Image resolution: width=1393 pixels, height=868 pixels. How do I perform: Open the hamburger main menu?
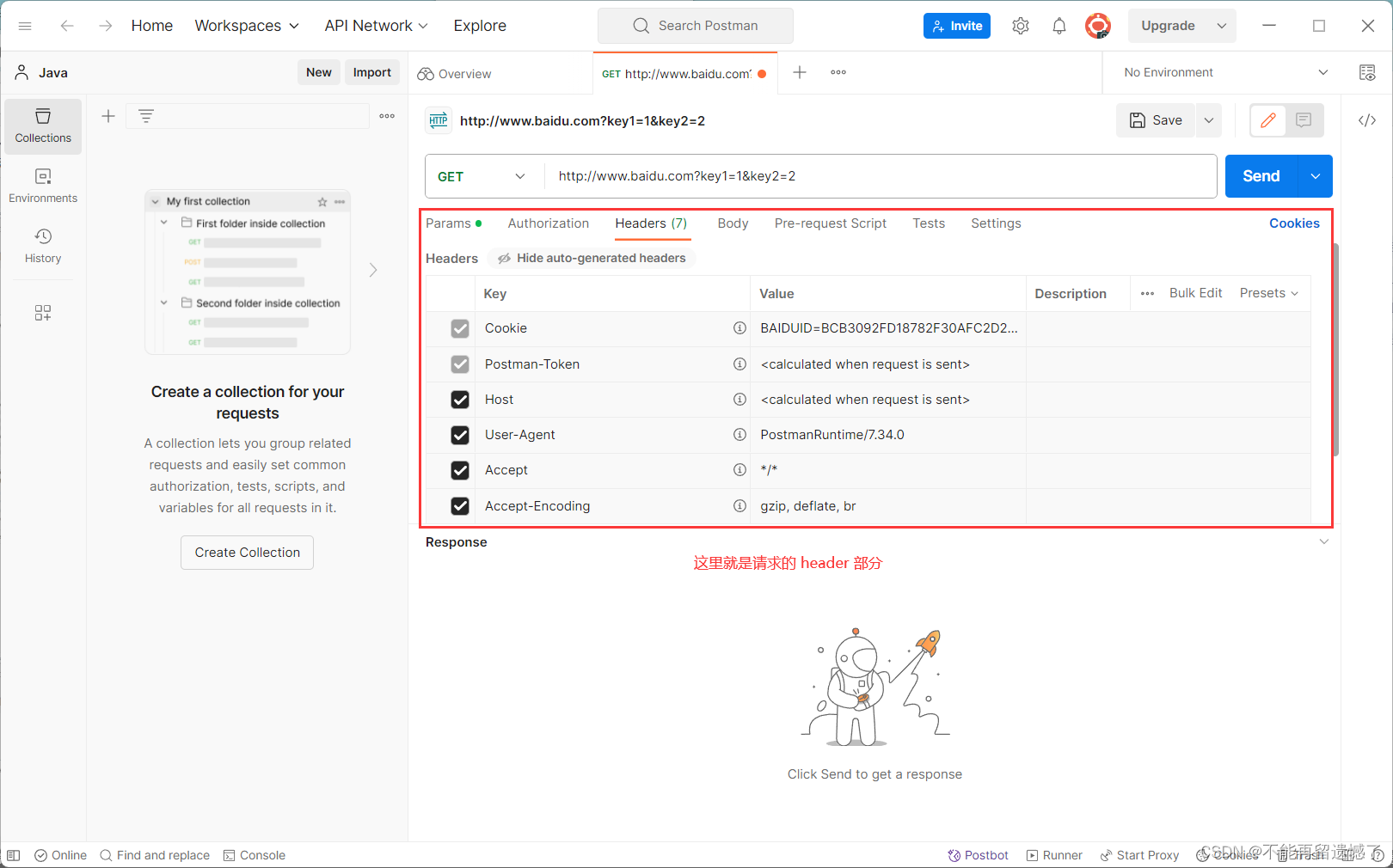25,26
